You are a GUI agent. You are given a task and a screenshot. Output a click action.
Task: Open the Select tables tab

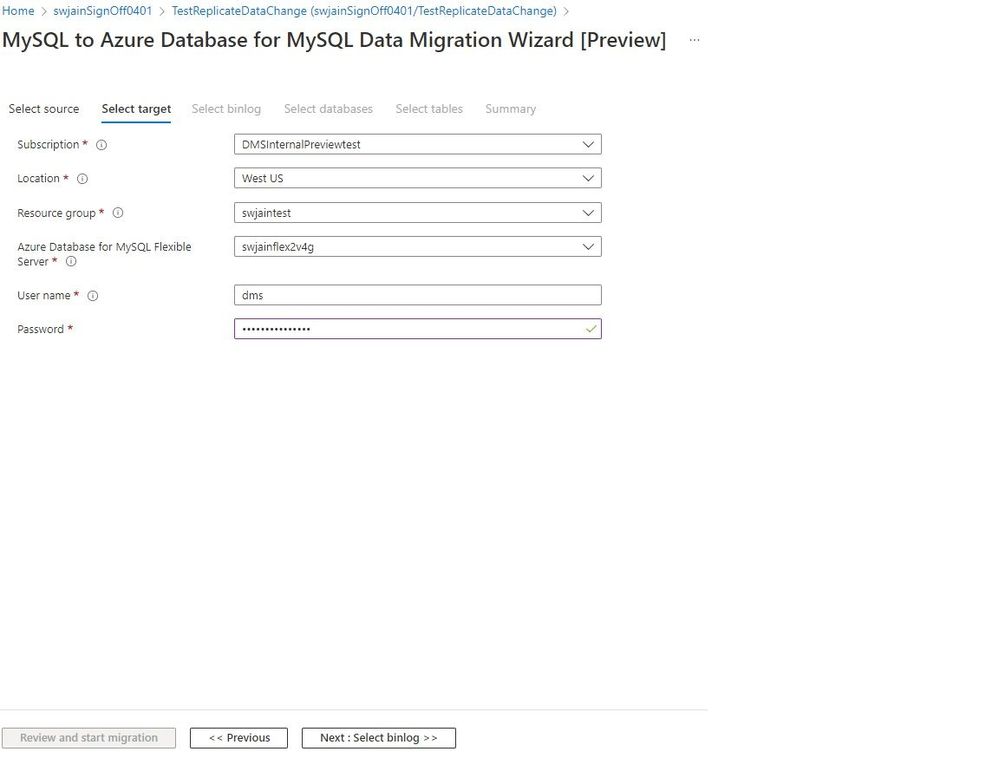pos(429,109)
